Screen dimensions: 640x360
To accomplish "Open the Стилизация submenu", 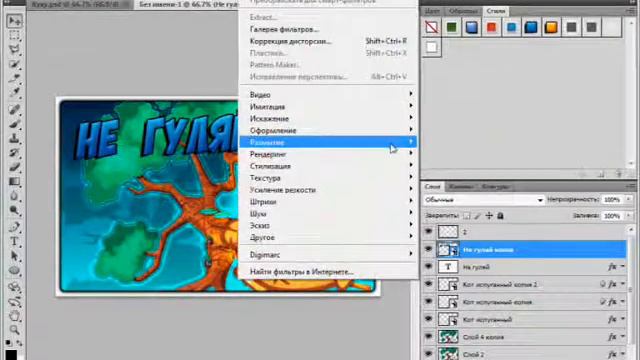I will (x=328, y=166).
